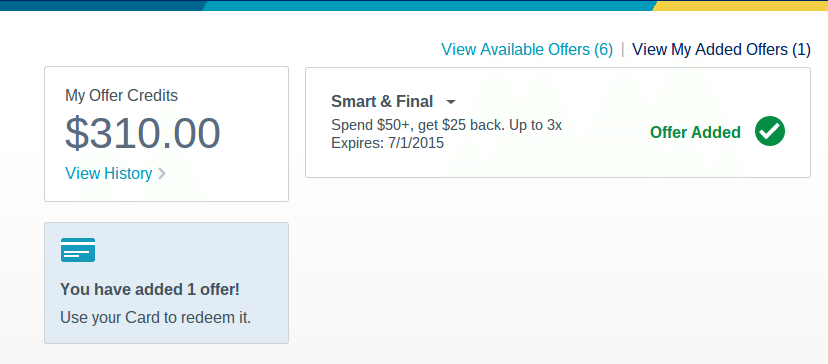Click the separator between the offers links
The image size is (828, 364).
[x=623, y=50]
